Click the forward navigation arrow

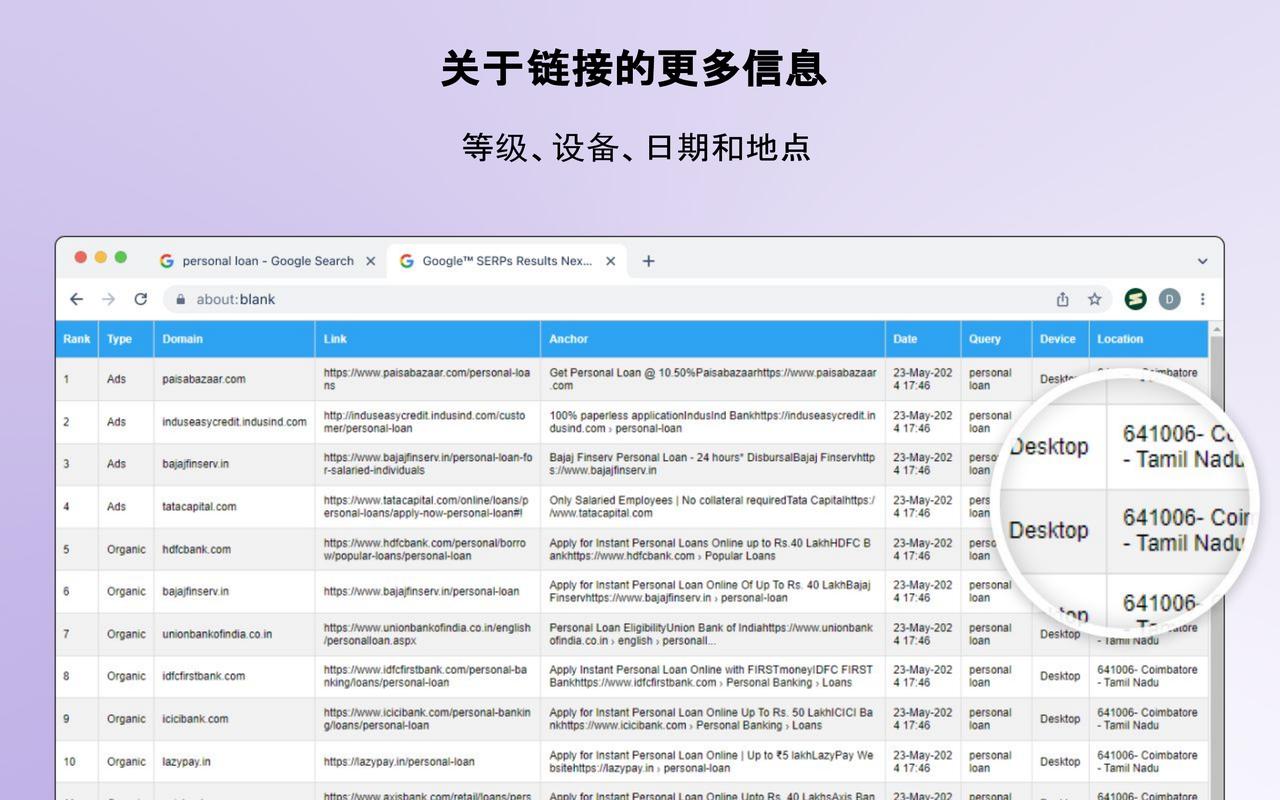108,299
